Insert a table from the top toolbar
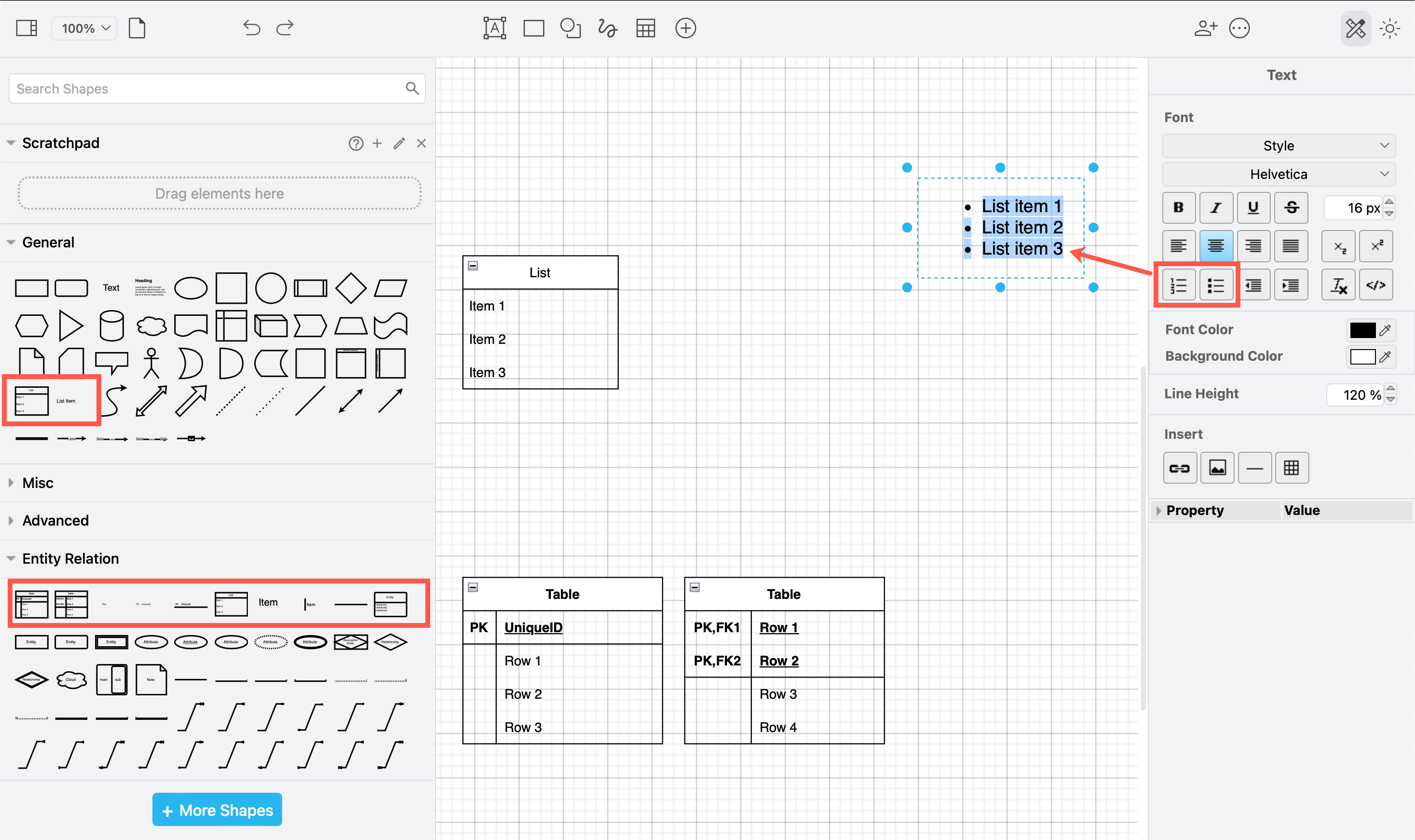 pyautogui.click(x=646, y=28)
